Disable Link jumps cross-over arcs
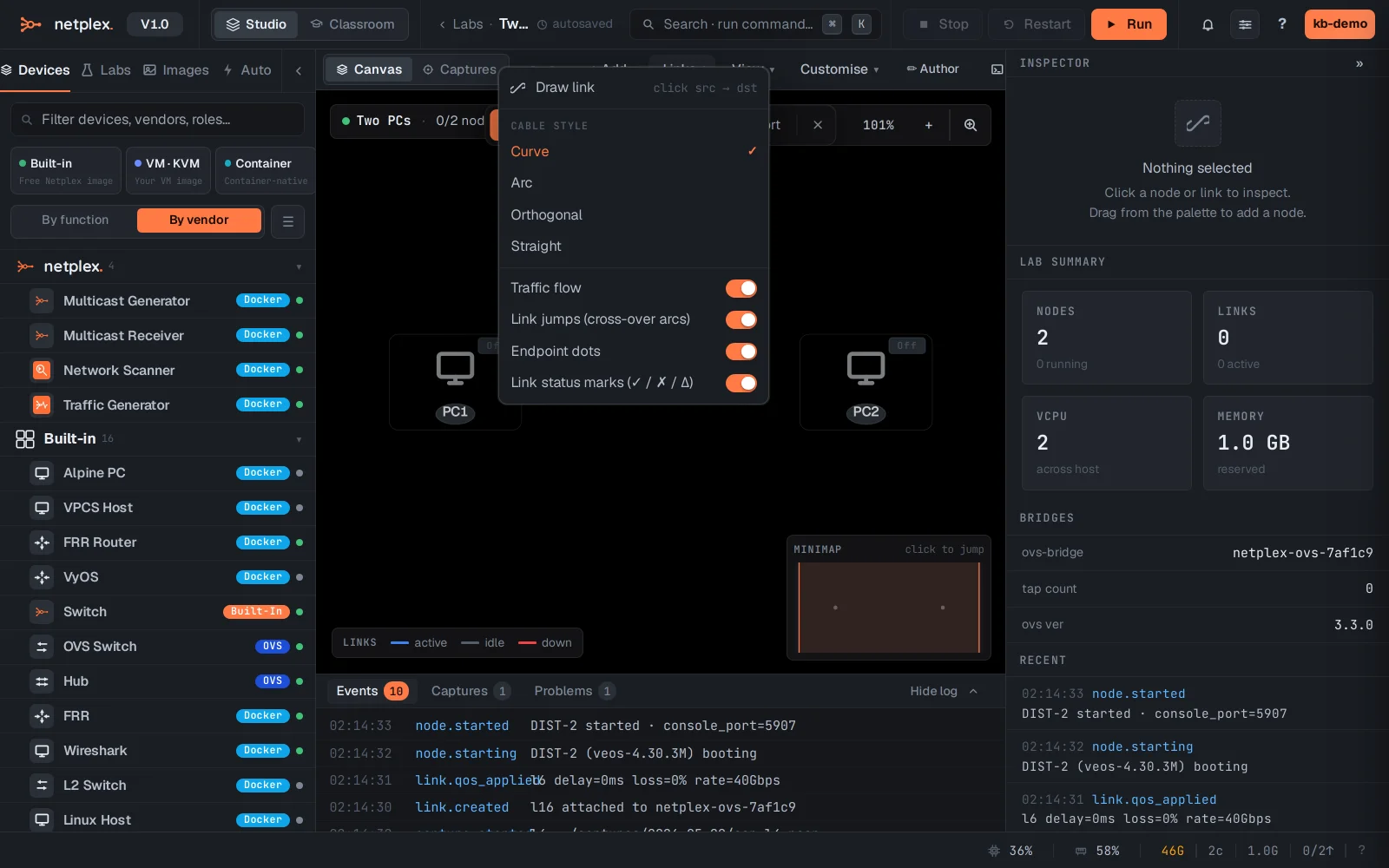Viewport: 1389px width, 868px height. [741, 319]
